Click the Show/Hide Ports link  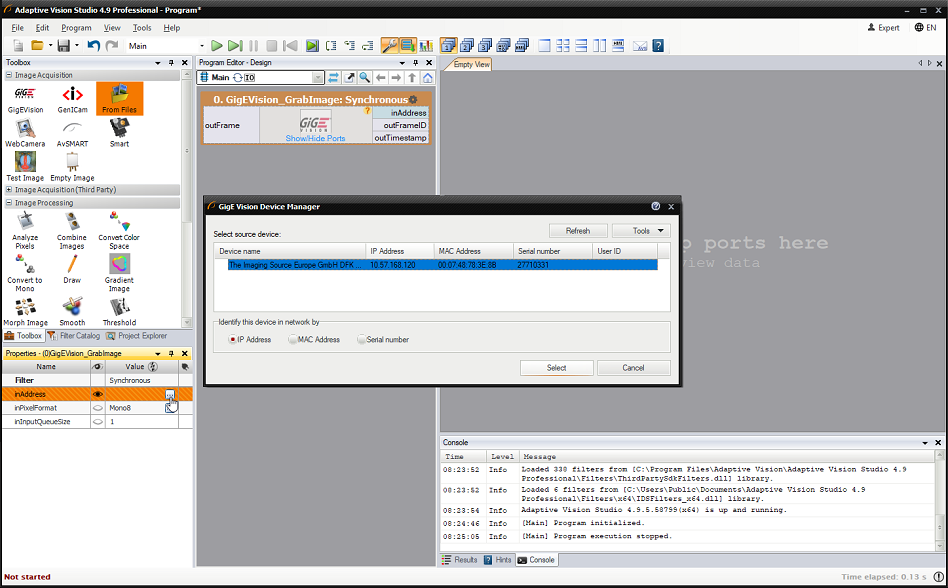315,138
